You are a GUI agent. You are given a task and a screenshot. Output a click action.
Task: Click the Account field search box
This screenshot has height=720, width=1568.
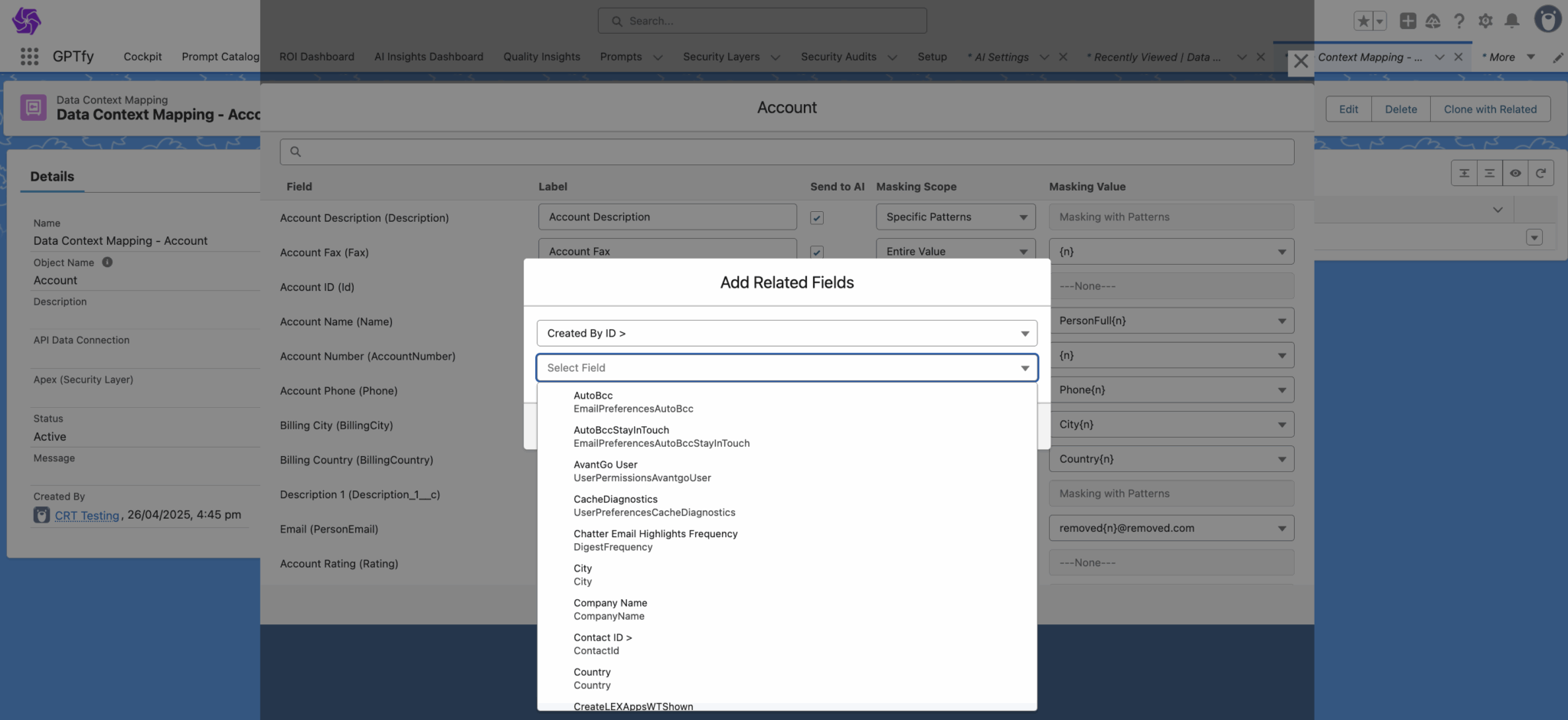(786, 151)
